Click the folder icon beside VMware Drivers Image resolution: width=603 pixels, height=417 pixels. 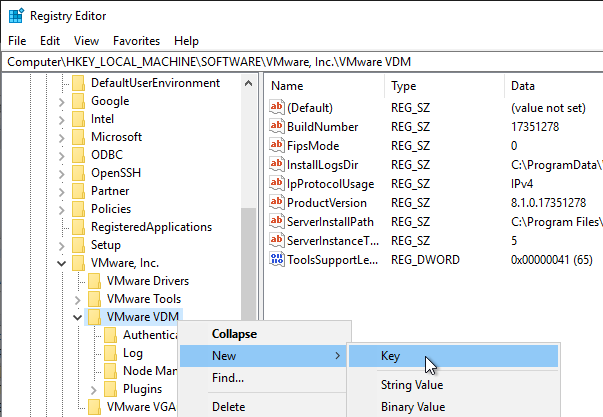click(x=95, y=281)
